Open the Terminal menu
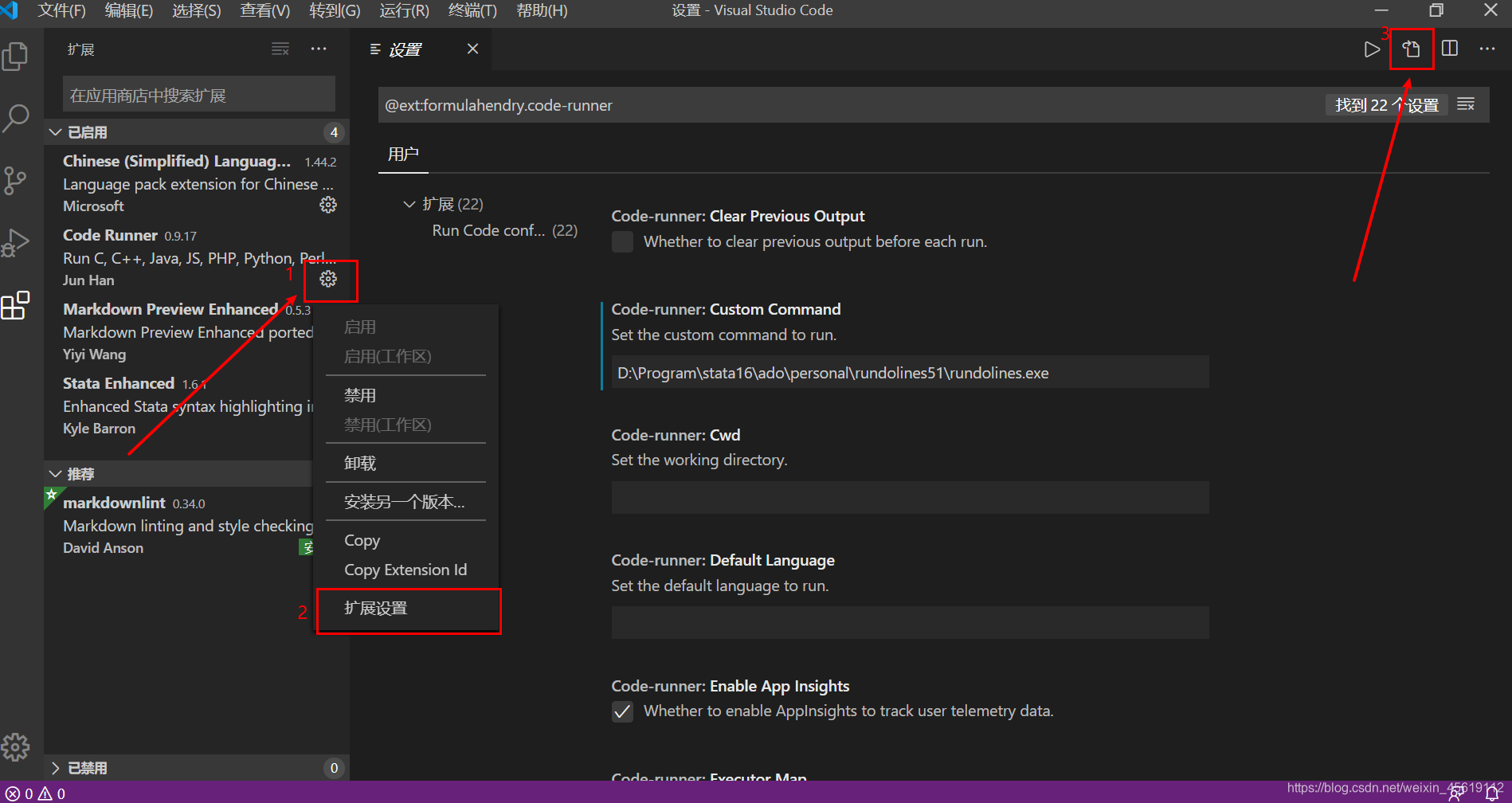 (472, 10)
